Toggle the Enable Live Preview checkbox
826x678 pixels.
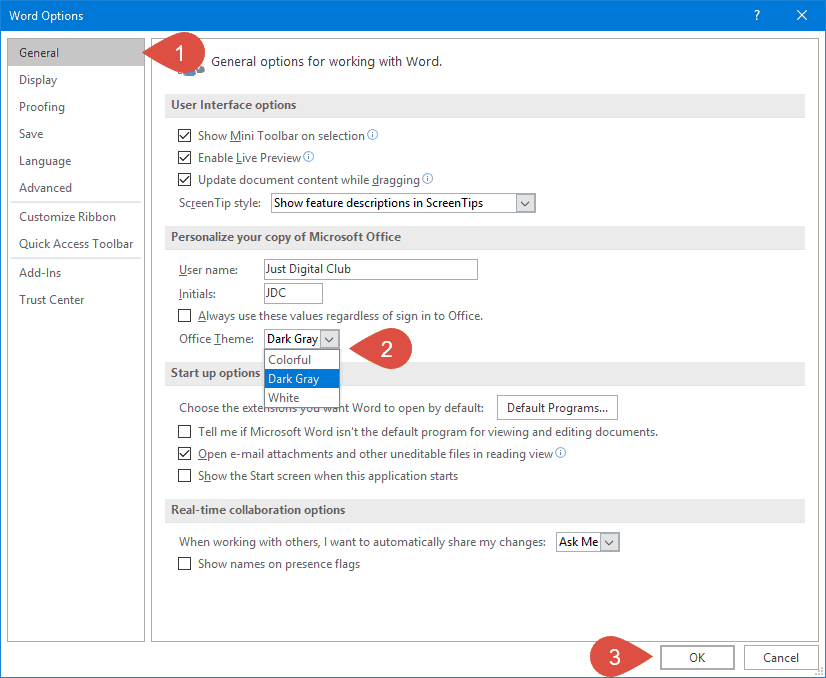(184, 158)
